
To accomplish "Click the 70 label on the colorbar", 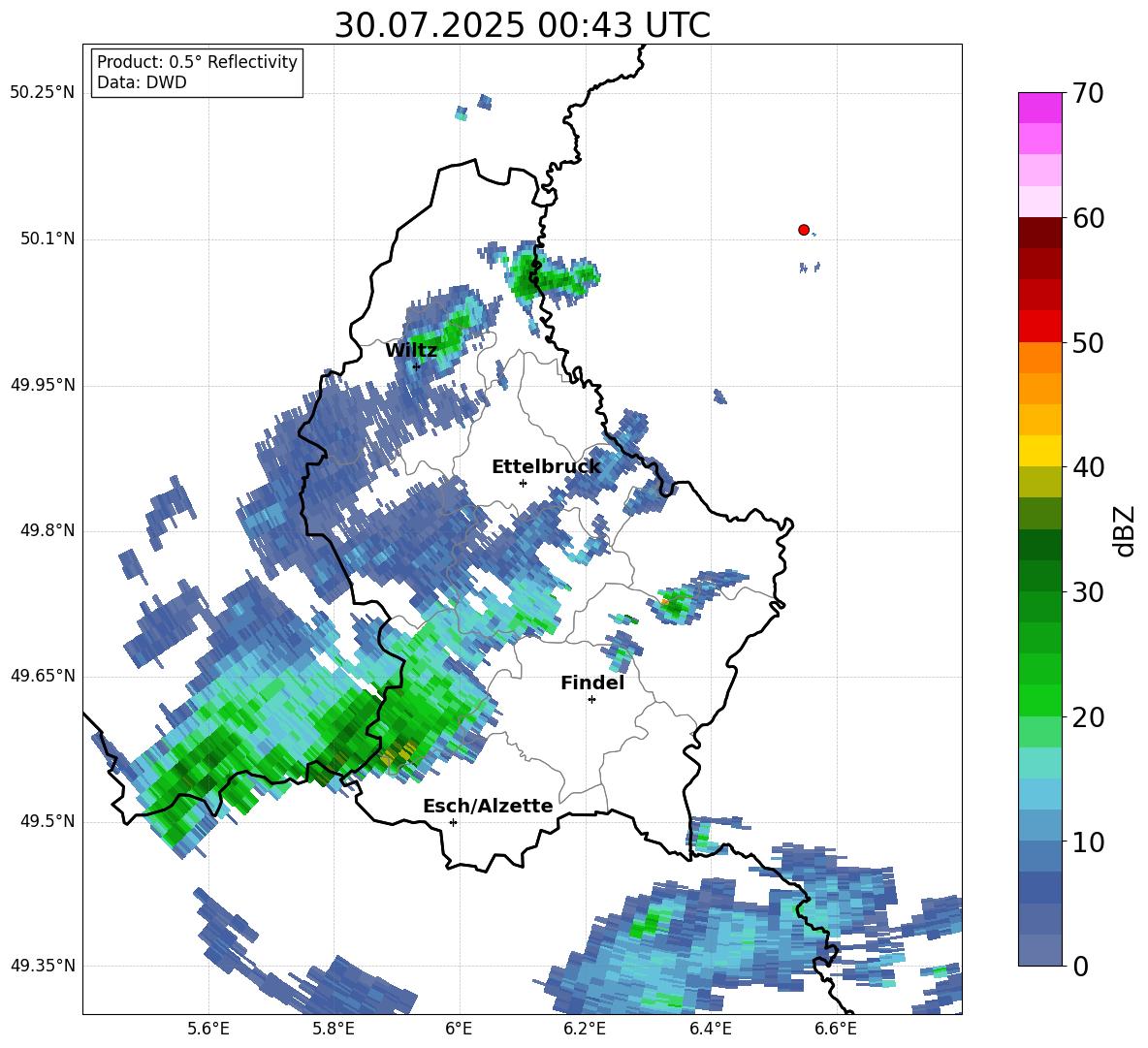I will click(1088, 94).
